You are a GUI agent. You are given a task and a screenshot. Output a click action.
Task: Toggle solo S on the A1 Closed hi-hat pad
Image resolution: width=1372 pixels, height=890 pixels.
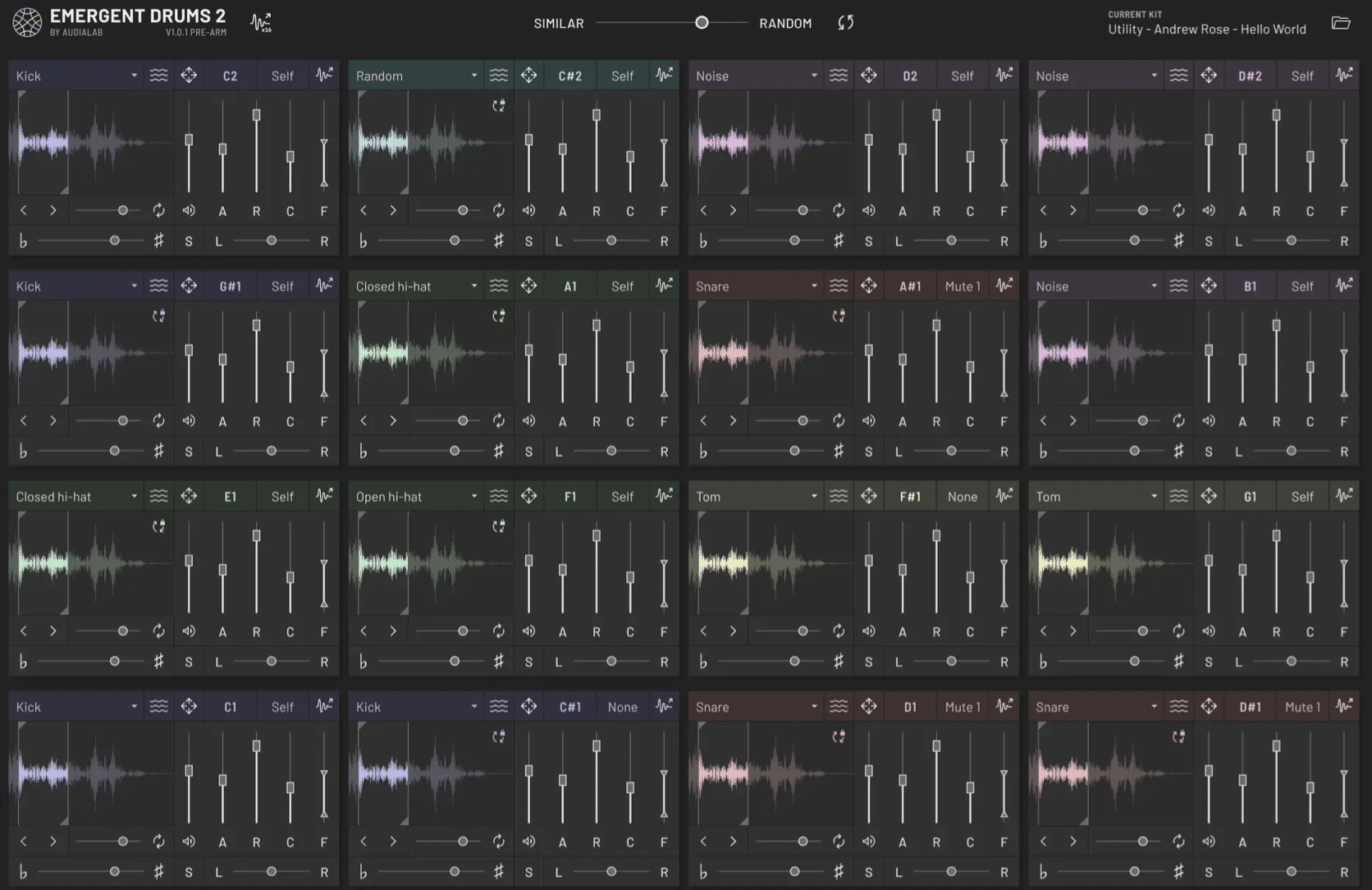pyautogui.click(x=528, y=452)
